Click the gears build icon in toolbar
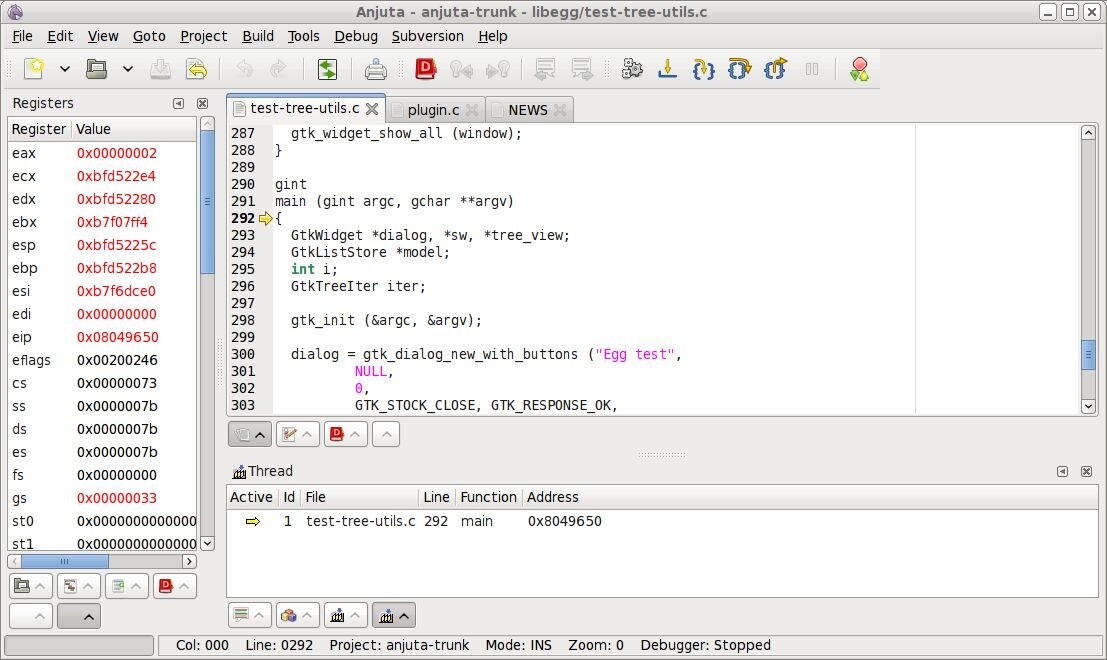 (x=631, y=69)
